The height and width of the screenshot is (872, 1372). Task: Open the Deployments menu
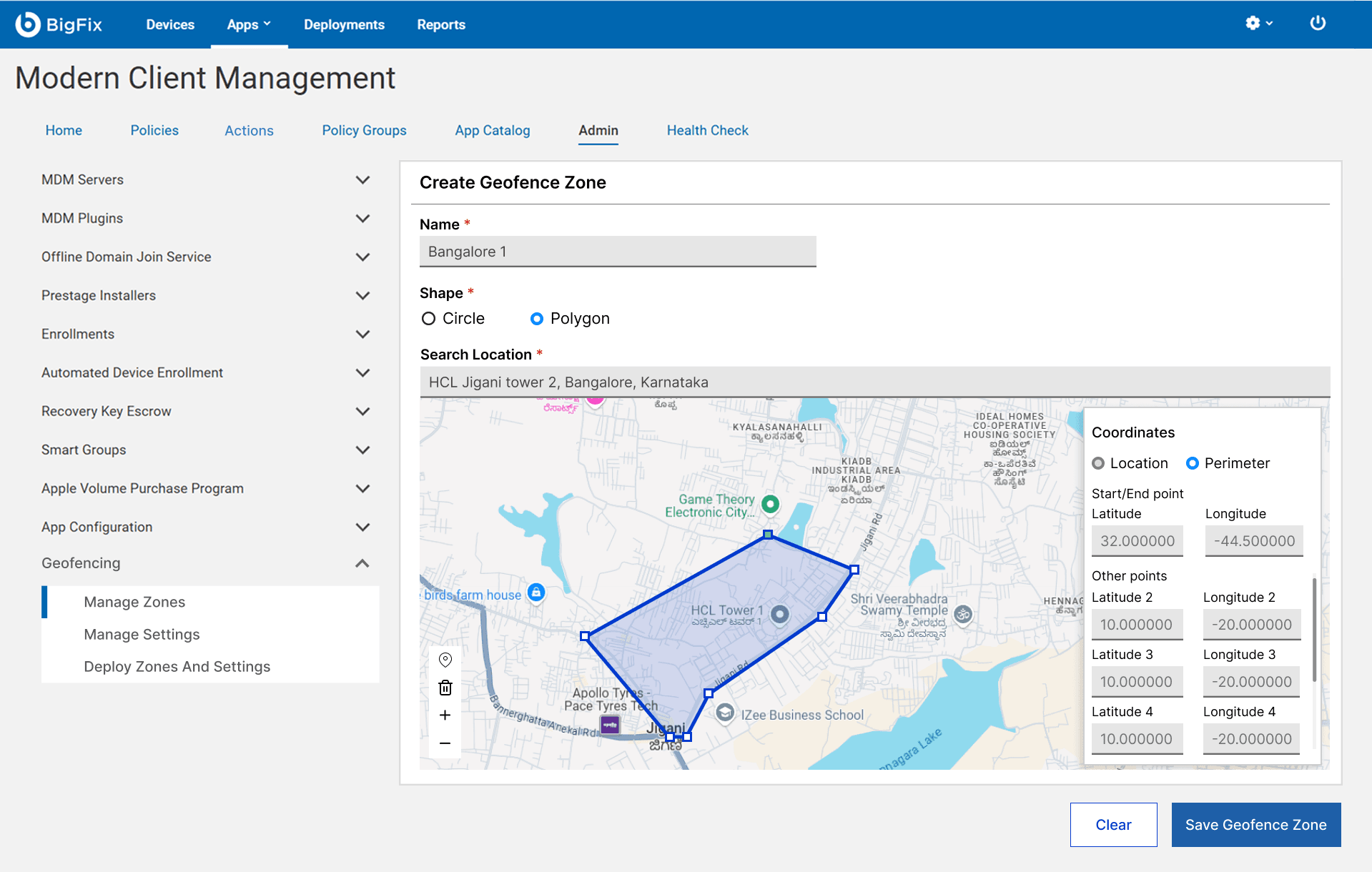[x=344, y=24]
